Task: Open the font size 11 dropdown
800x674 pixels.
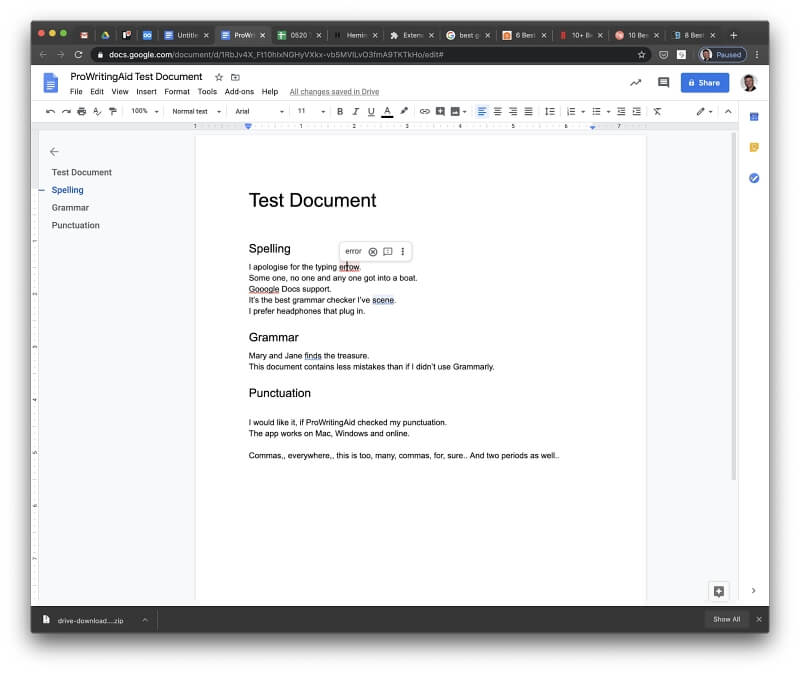Action: pos(311,111)
